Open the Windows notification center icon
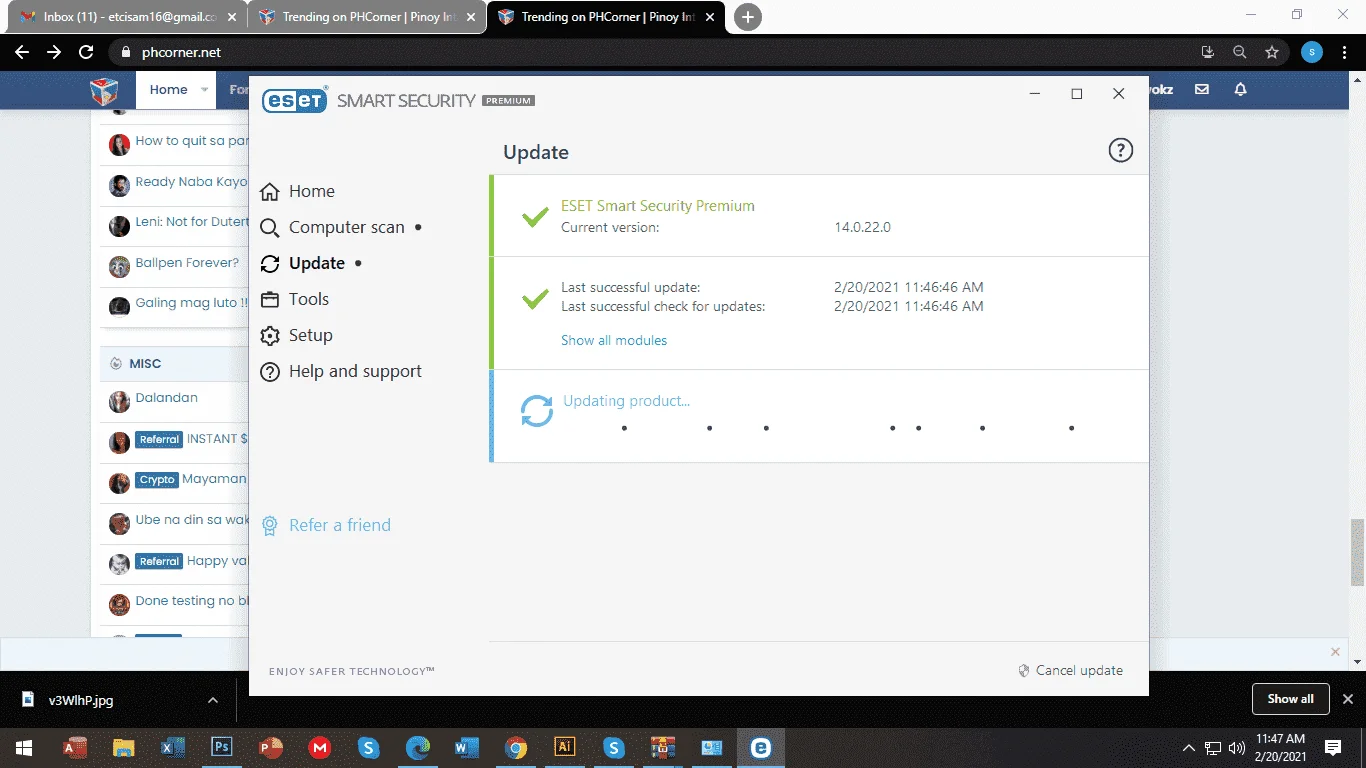The image size is (1366, 768). pyautogui.click(x=1333, y=747)
